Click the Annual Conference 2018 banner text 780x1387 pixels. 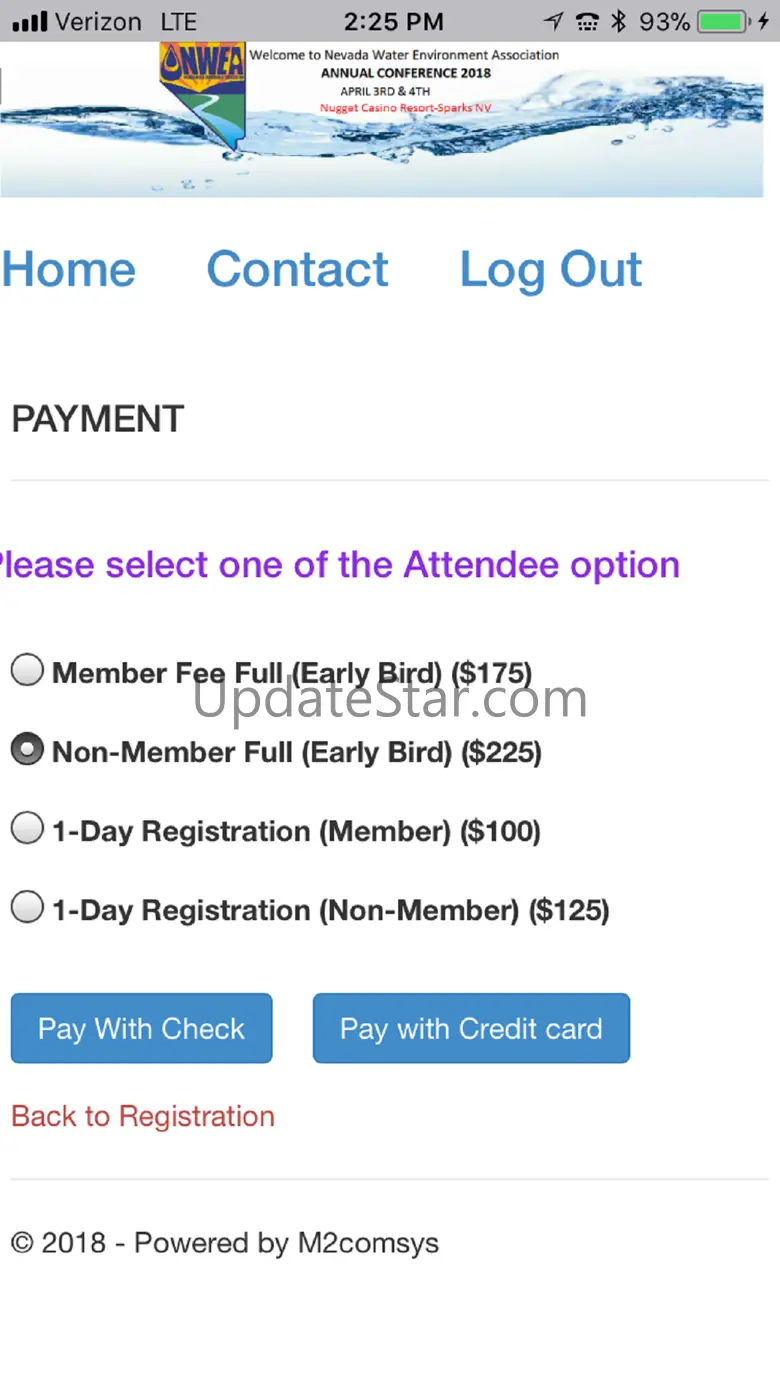click(x=405, y=73)
